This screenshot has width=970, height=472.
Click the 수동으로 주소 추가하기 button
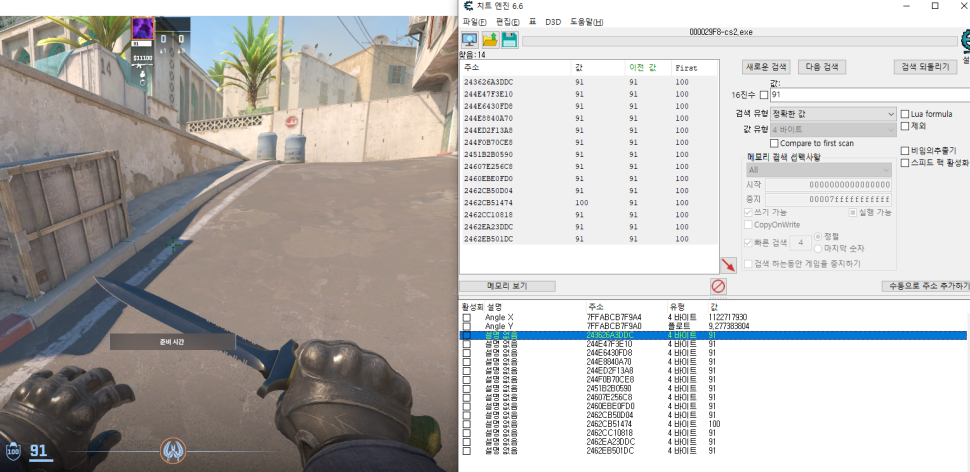[x=925, y=286]
